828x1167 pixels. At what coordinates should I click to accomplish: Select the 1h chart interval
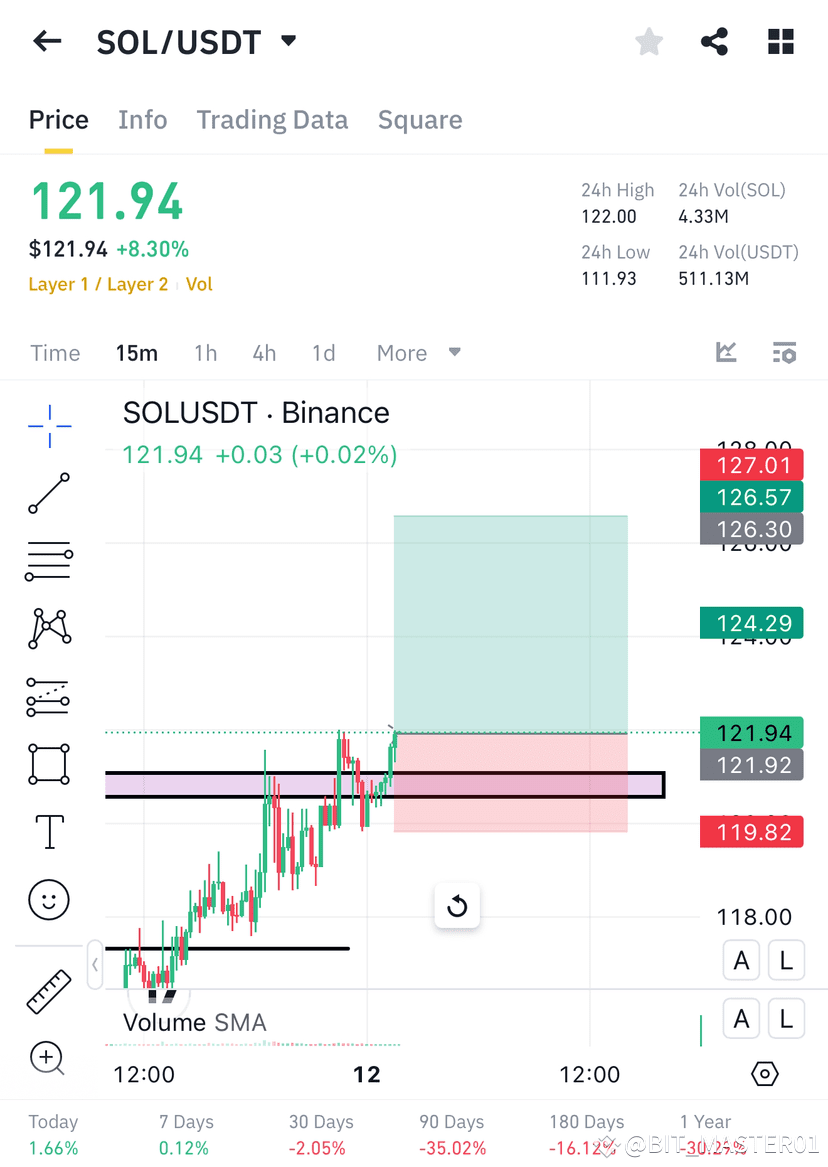pos(205,352)
